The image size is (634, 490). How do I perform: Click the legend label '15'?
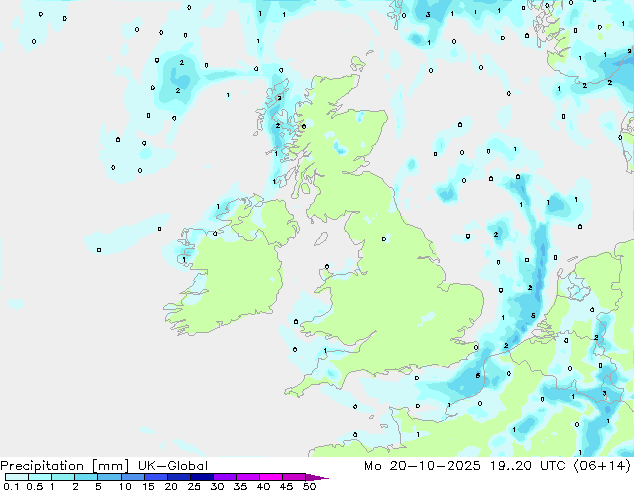148,486
